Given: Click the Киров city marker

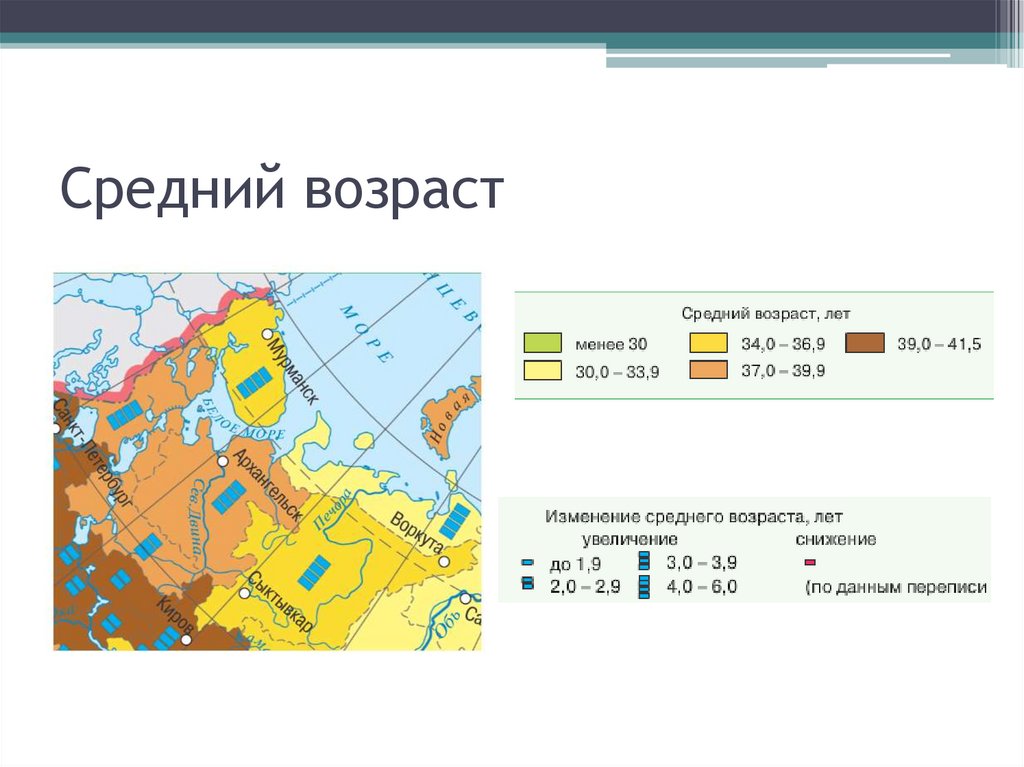Looking at the screenshot, I should [186, 639].
